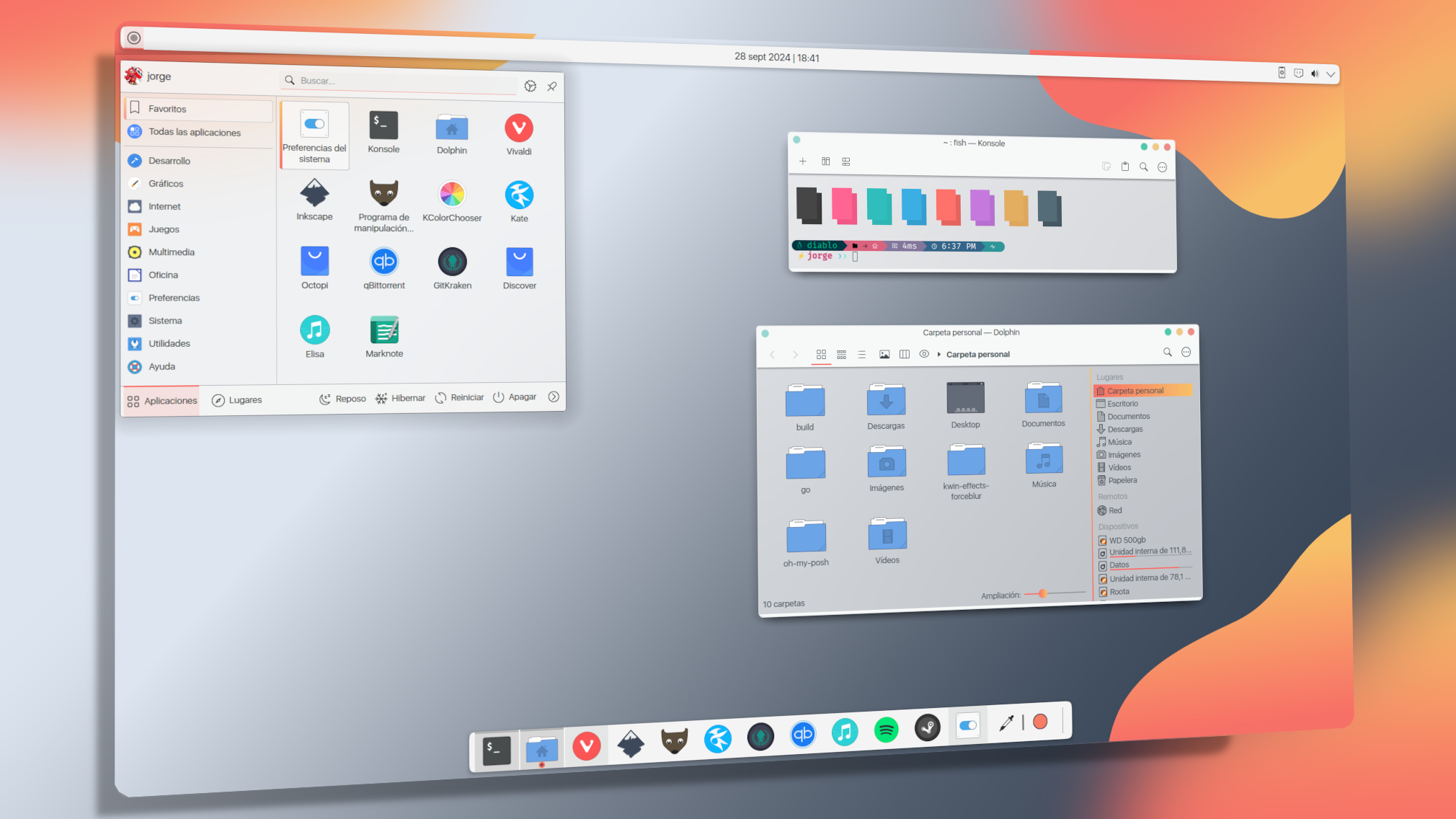Select Todas las aplicaciones category
The height and width of the screenshot is (819, 1456).
pos(199,132)
